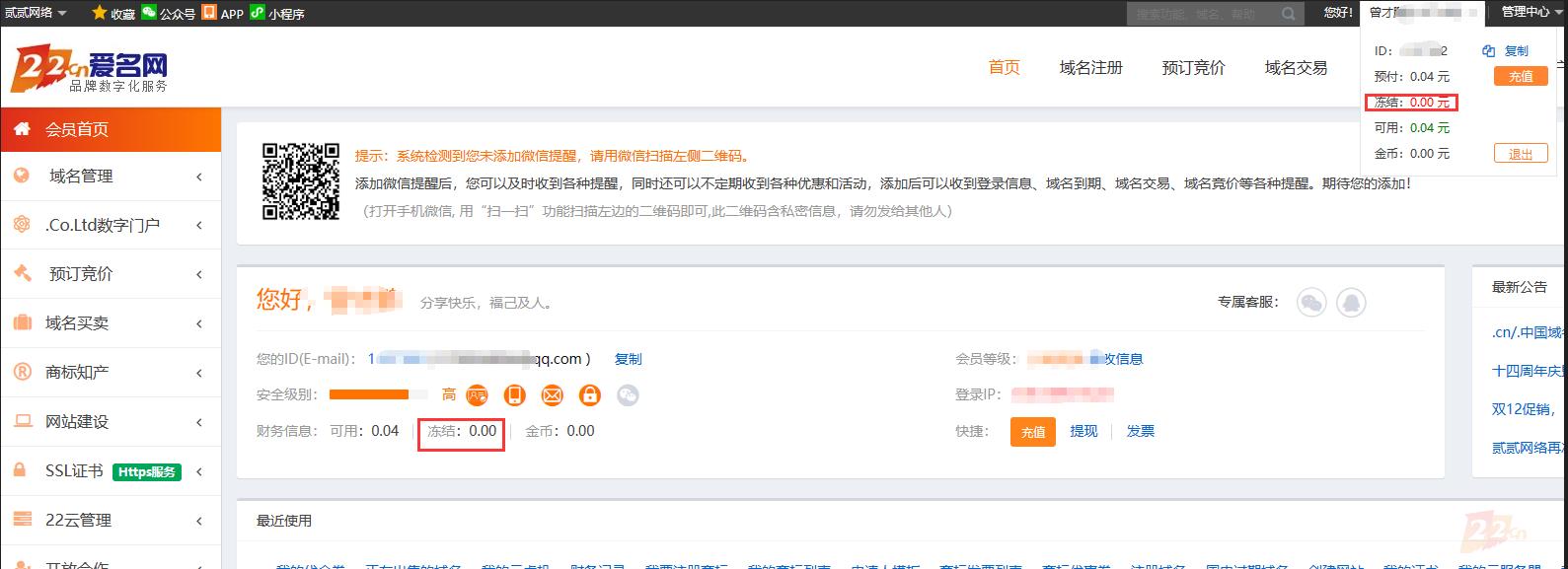Image resolution: width=1568 pixels, height=569 pixels.
Task: Click the 提现 withdraw link
Action: pyautogui.click(x=1083, y=431)
